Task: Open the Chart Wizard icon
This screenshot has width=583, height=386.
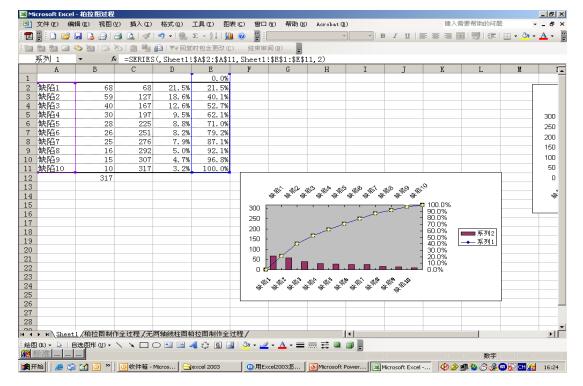Action: coord(229,36)
